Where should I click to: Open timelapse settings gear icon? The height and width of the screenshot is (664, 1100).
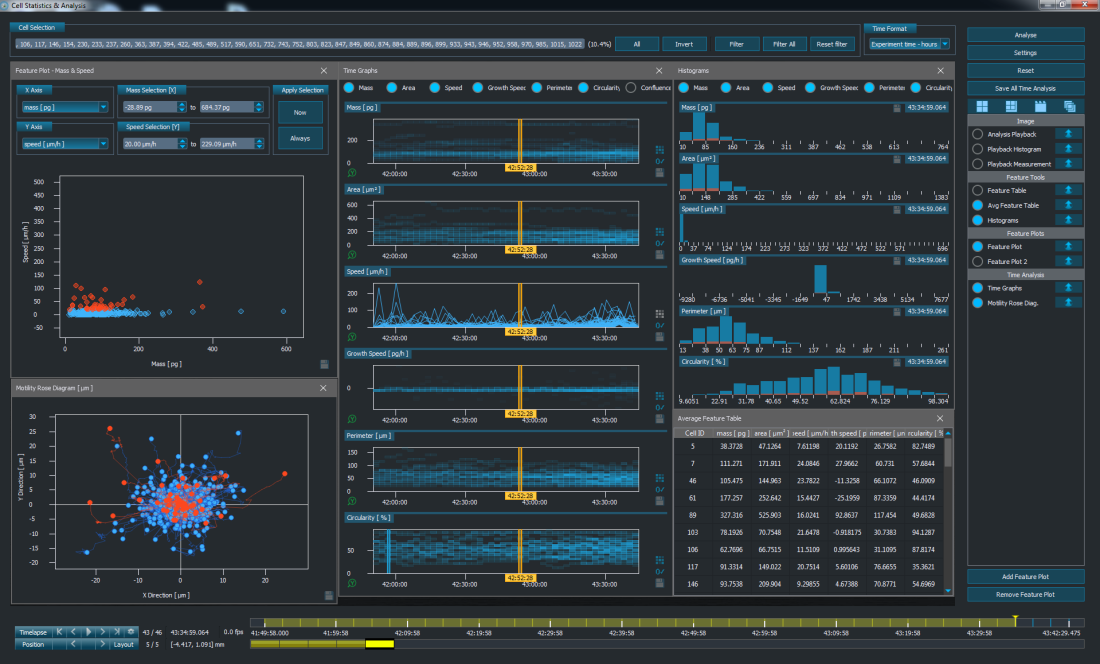pyautogui.click(x=132, y=632)
